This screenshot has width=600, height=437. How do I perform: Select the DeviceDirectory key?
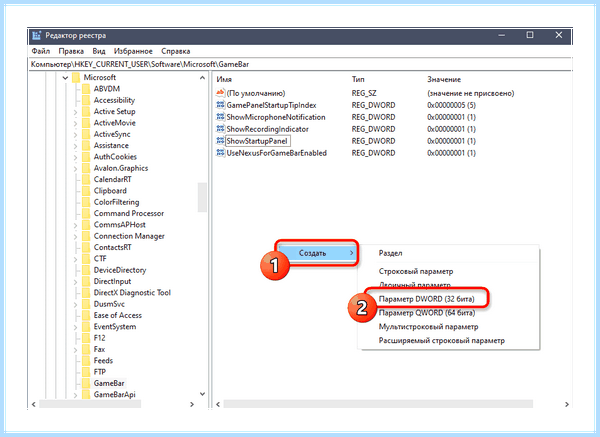click(120, 270)
